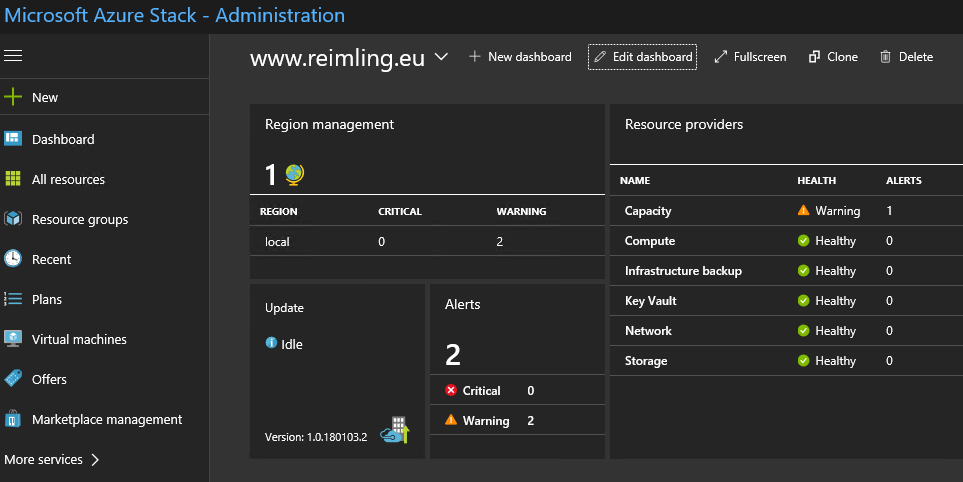Screen dimensions: 963x482
Task: Click the Fullscreen arrows icon
Action: click(721, 56)
